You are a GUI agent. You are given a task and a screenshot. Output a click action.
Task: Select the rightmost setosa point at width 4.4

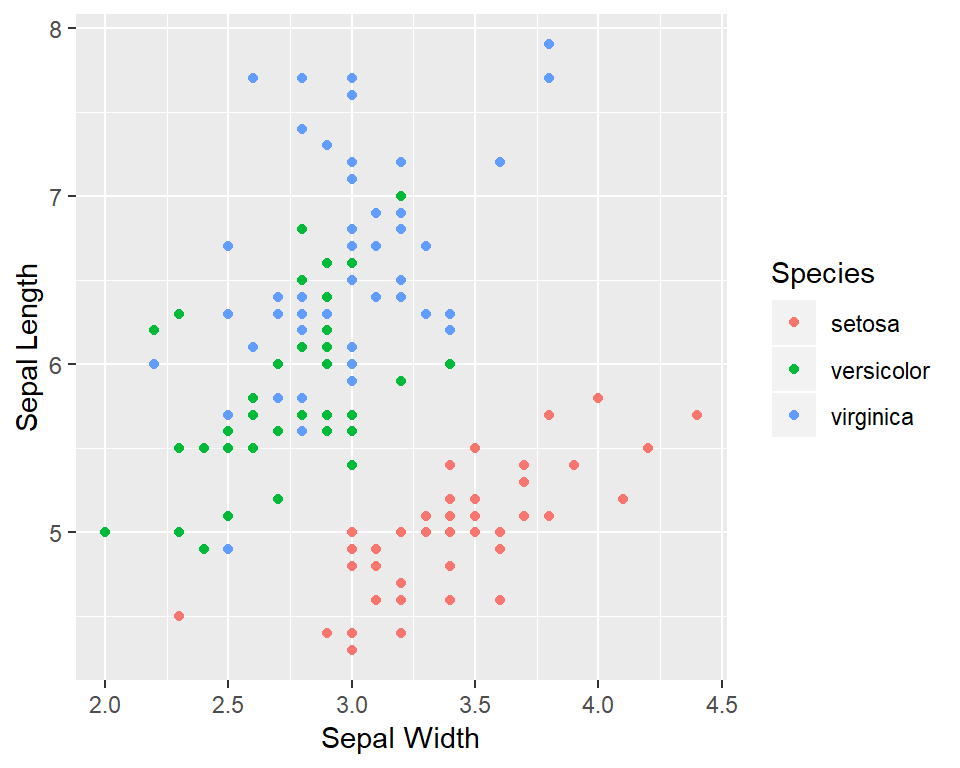(697, 415)
